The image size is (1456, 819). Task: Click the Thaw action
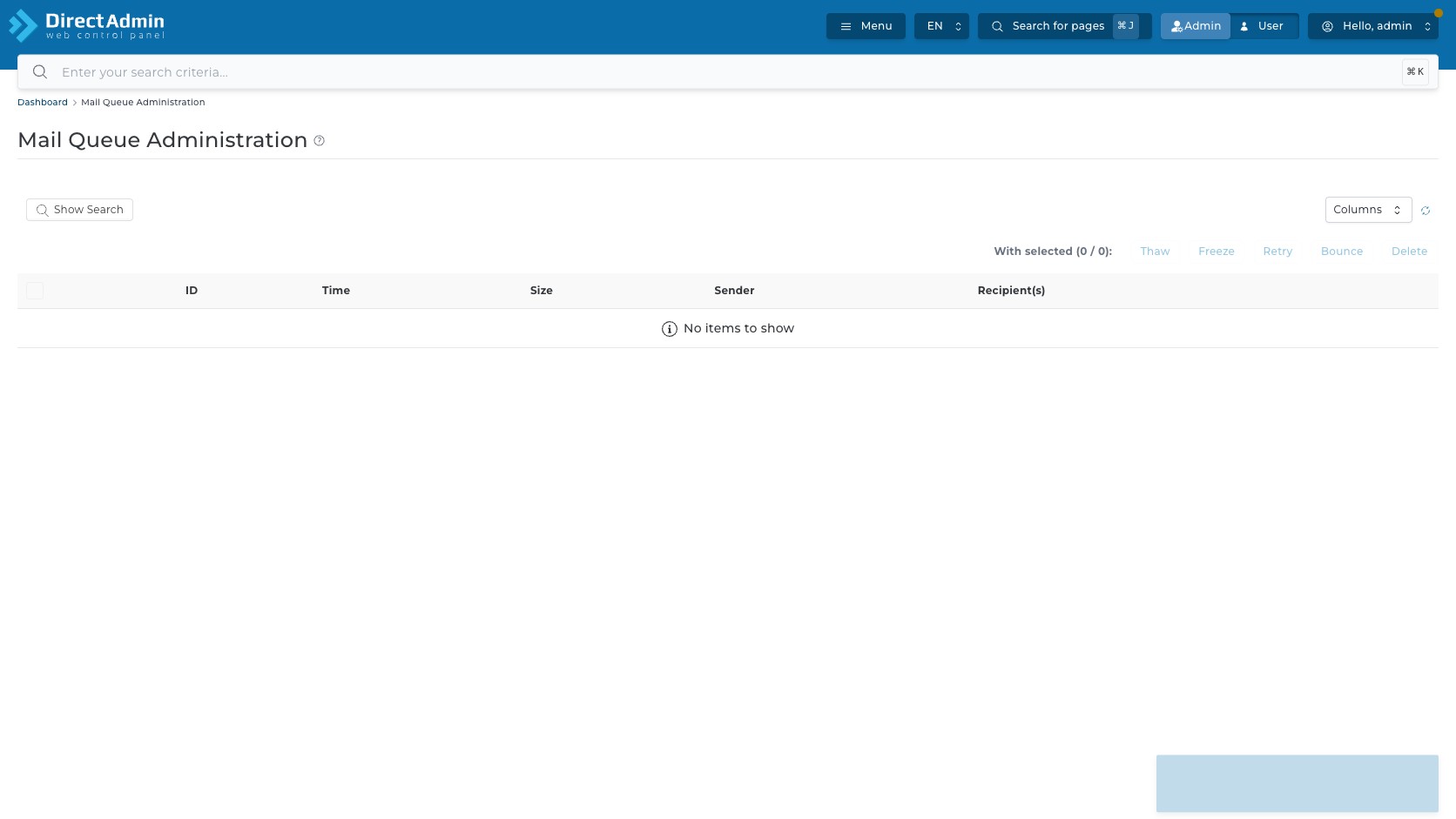point(1155,252)
